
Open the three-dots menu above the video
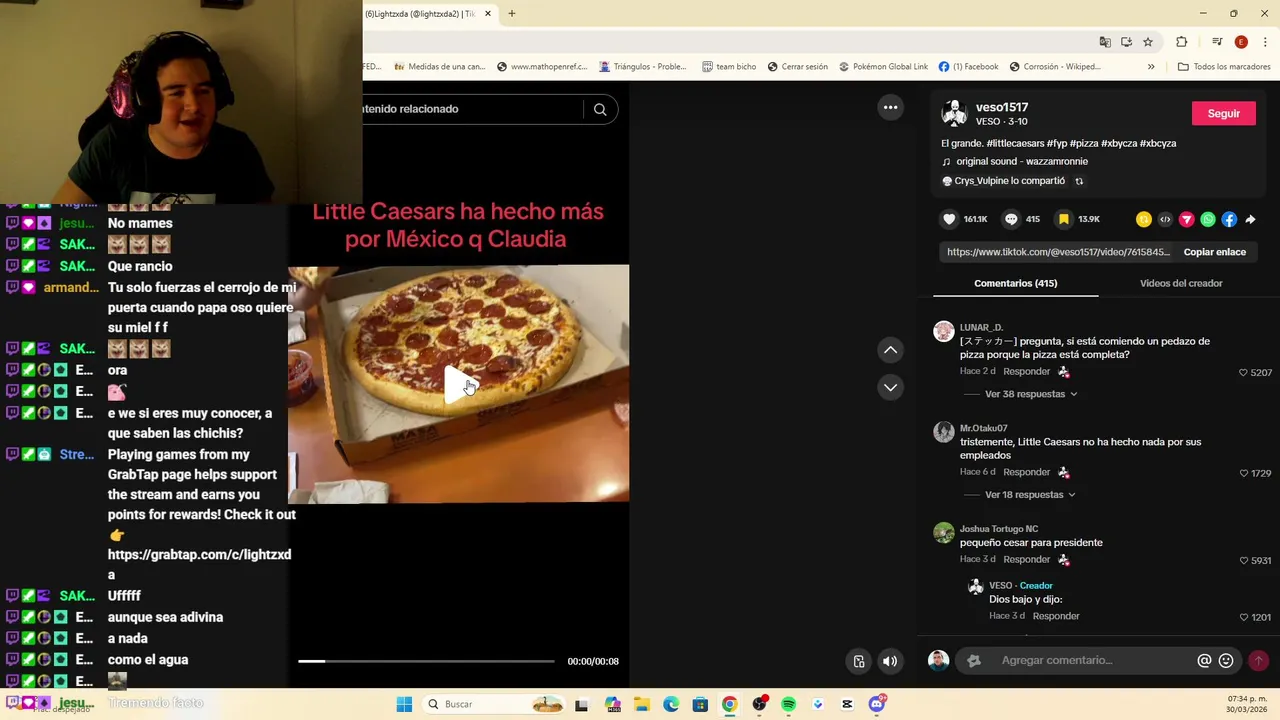click(x=890, y=108)
